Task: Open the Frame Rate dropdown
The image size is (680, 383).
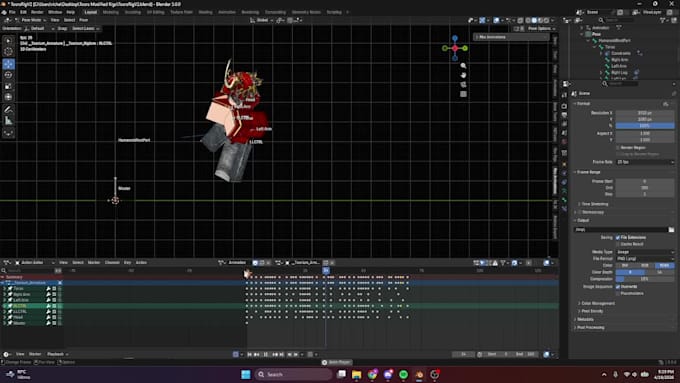Action: click(x=645, y=162)
